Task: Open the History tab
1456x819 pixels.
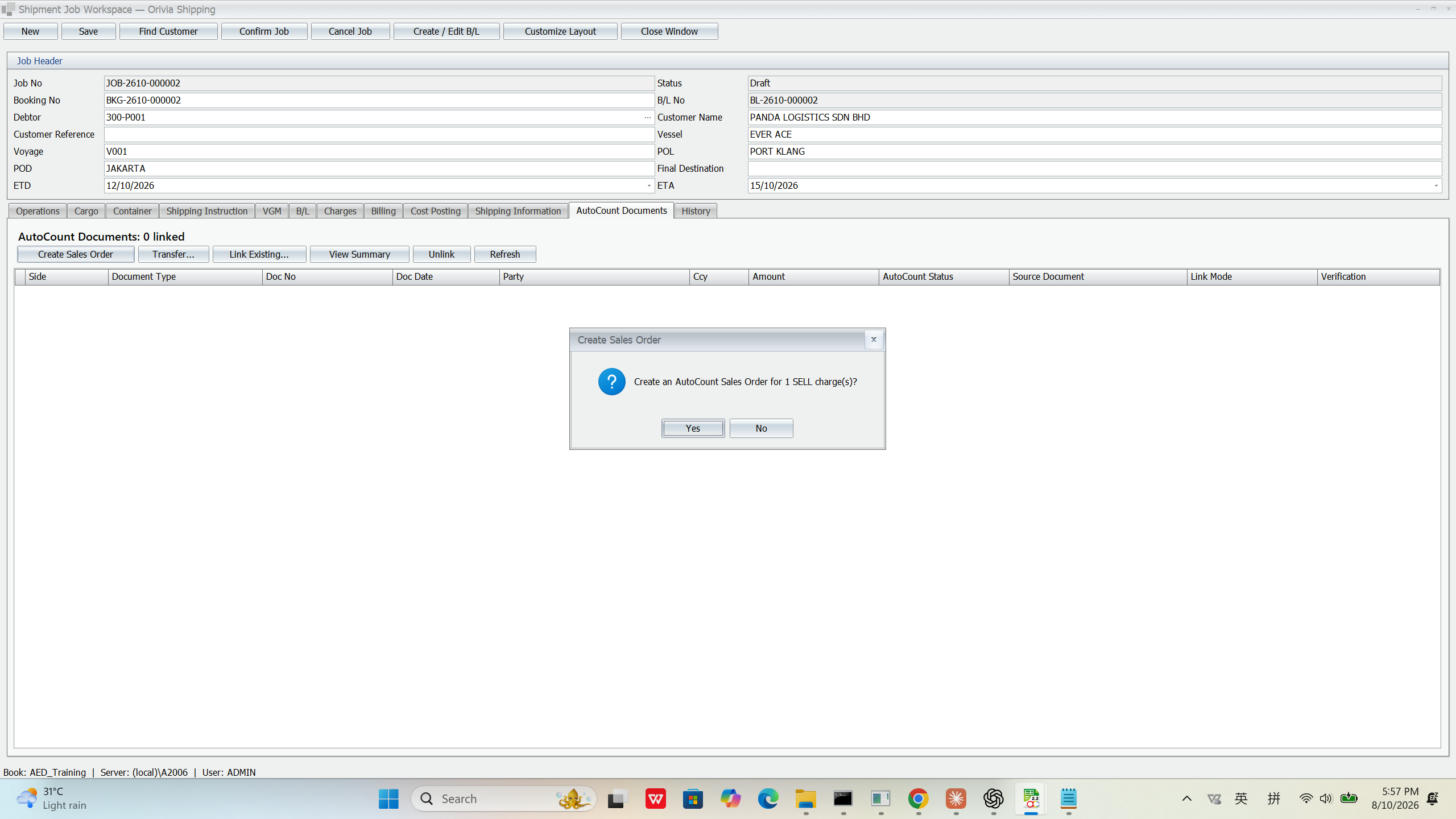Action: [x=696, y=211]
